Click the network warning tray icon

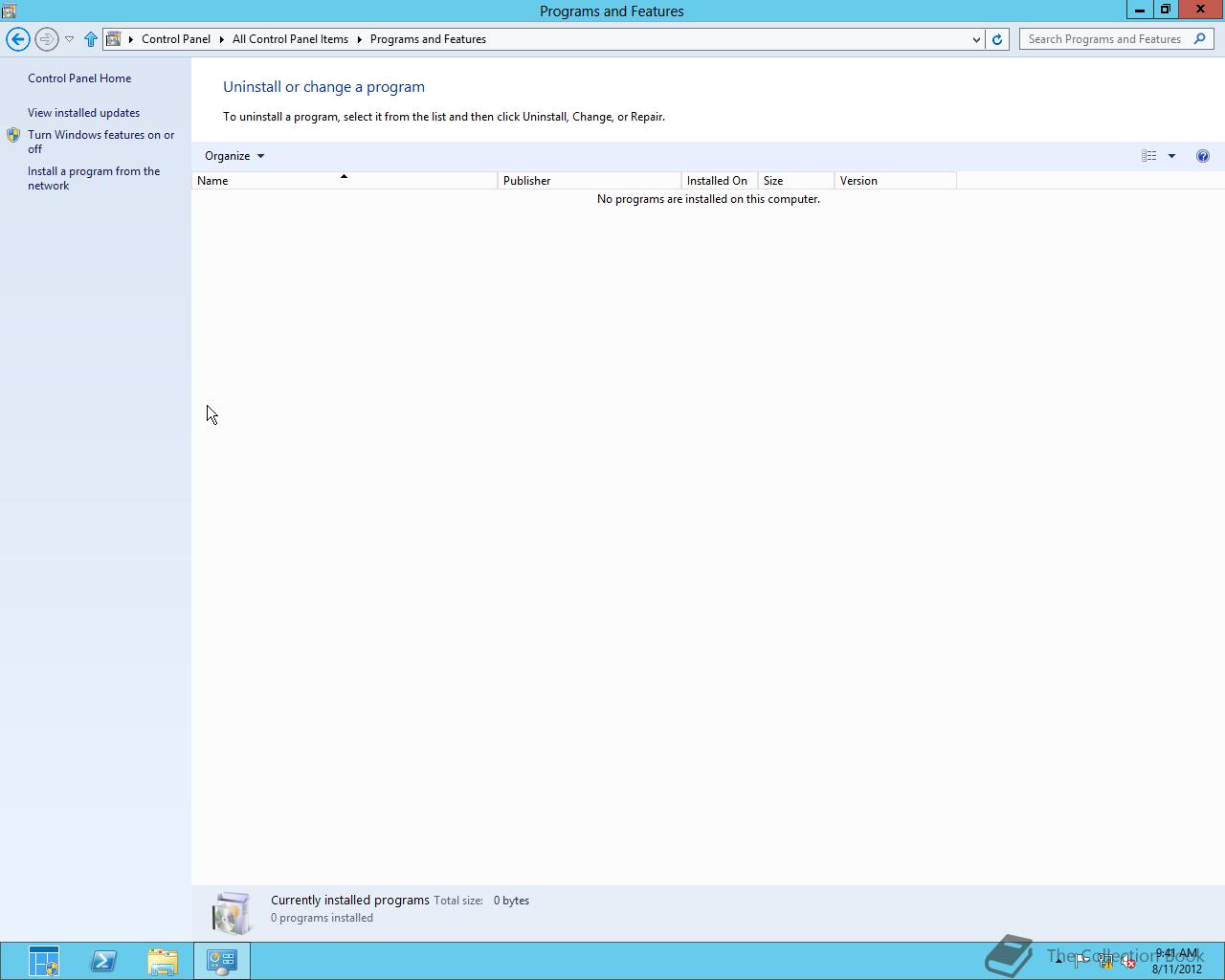pos(1105,962)
